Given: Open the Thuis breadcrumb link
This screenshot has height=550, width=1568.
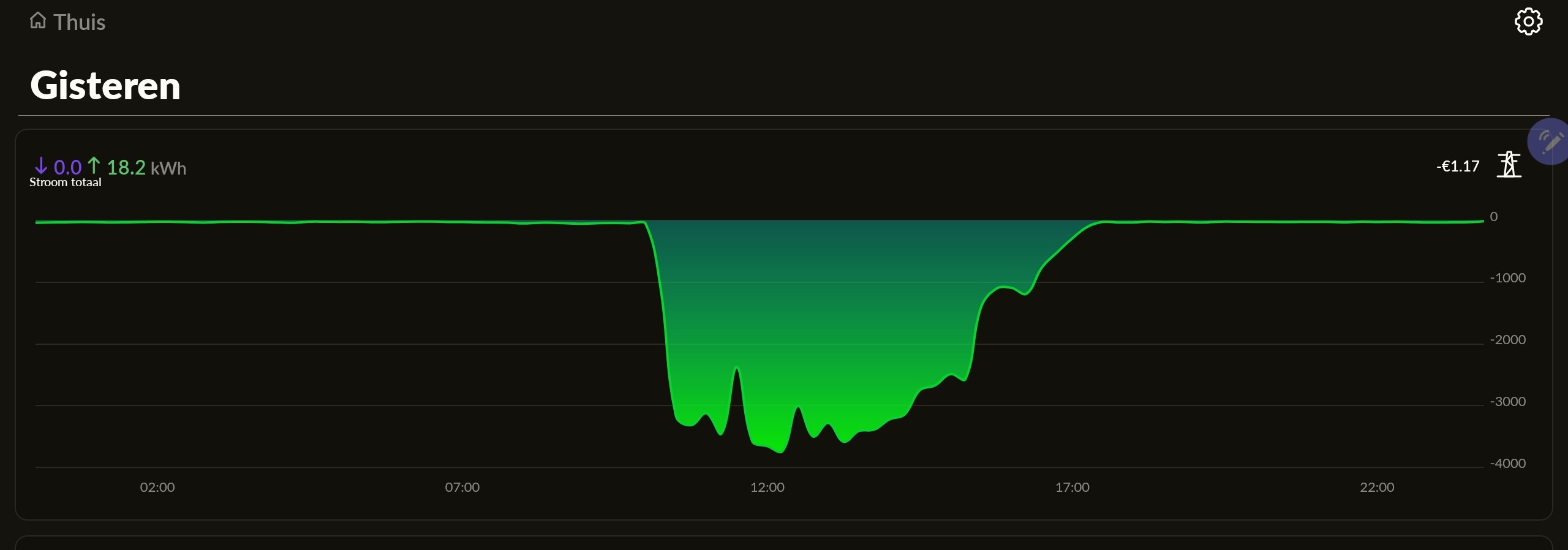Looking at the screenshot, I should (80, 23).
